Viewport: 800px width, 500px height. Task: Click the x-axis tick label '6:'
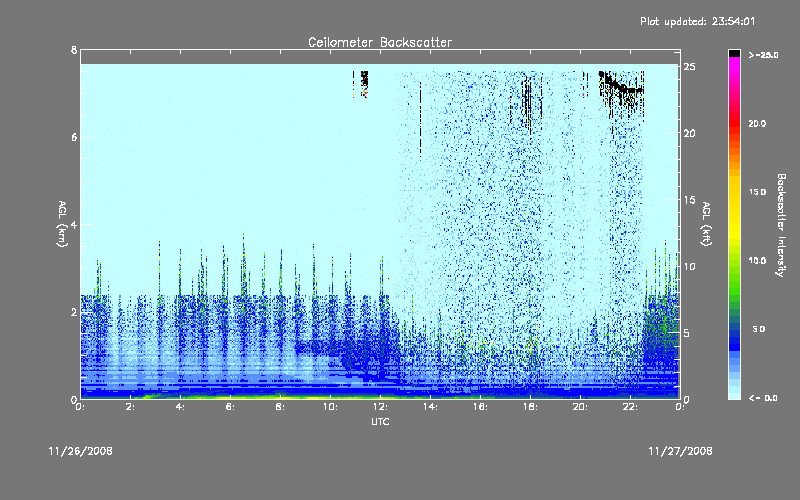231,407
